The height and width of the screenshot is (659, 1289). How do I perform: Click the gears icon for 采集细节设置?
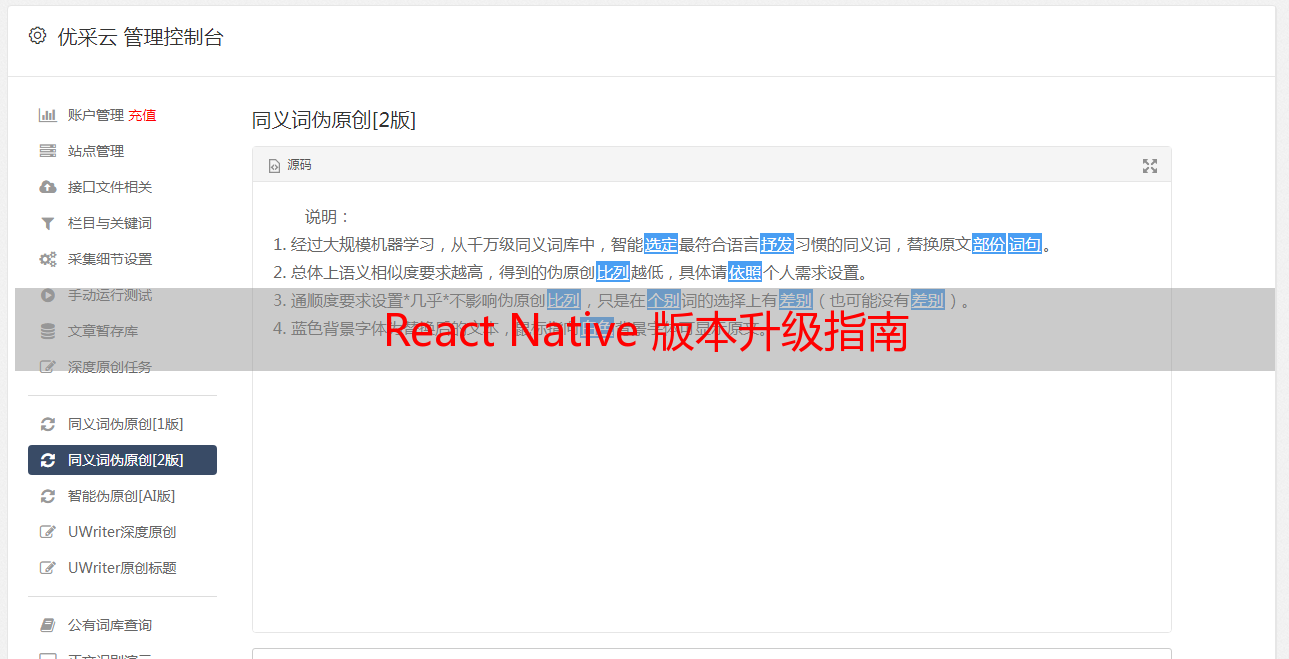[x=47, y=259]
